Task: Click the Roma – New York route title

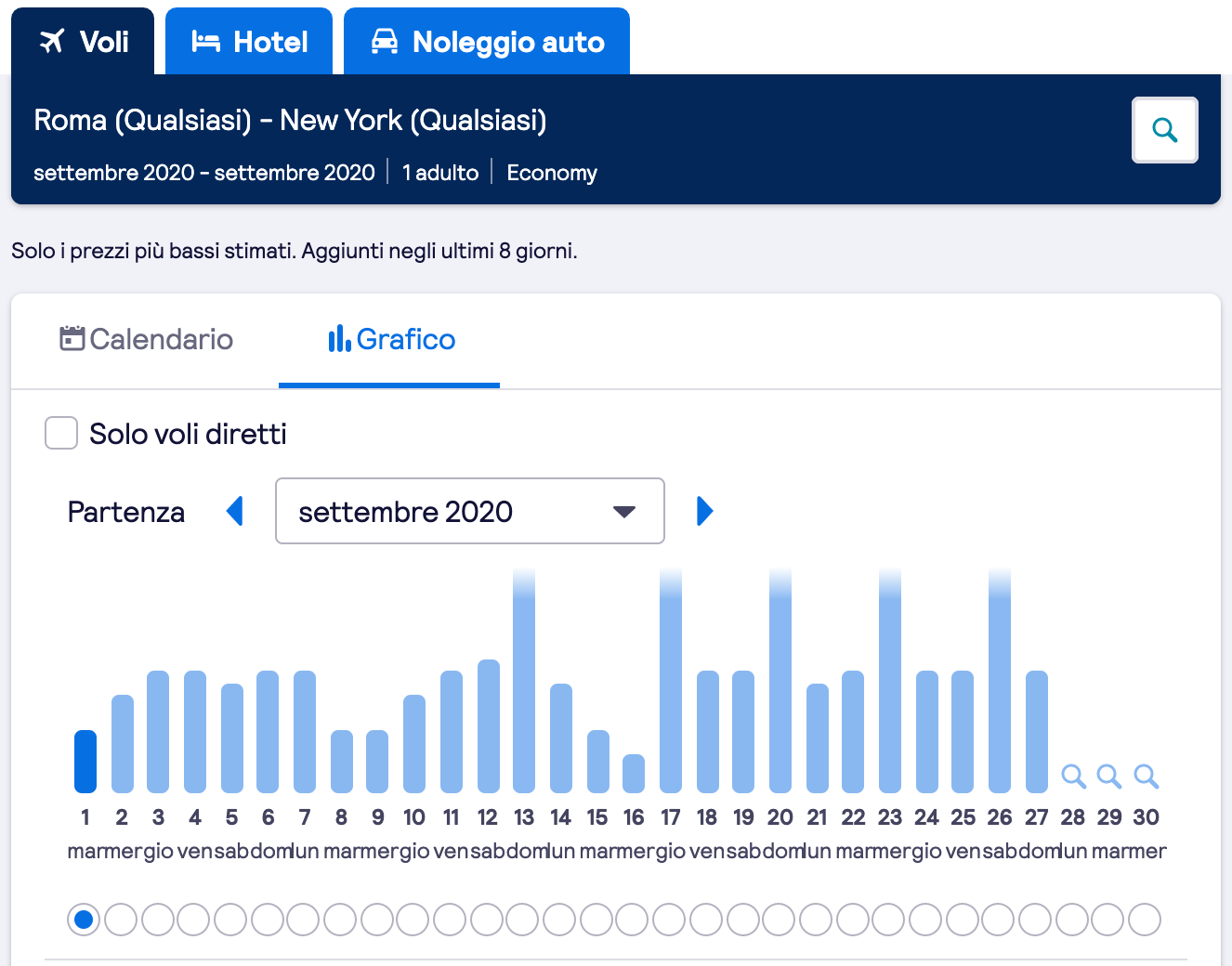Action: coord(290,120)
